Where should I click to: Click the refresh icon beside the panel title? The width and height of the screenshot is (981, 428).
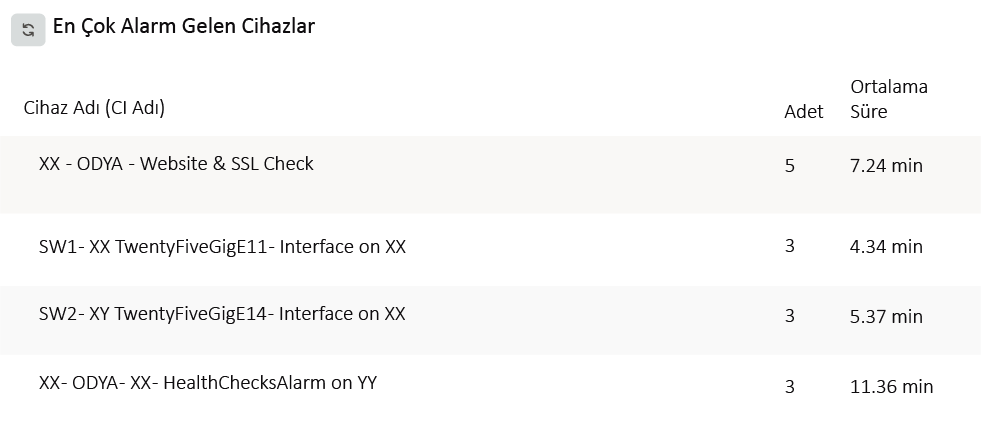click(x=28, y=30)
